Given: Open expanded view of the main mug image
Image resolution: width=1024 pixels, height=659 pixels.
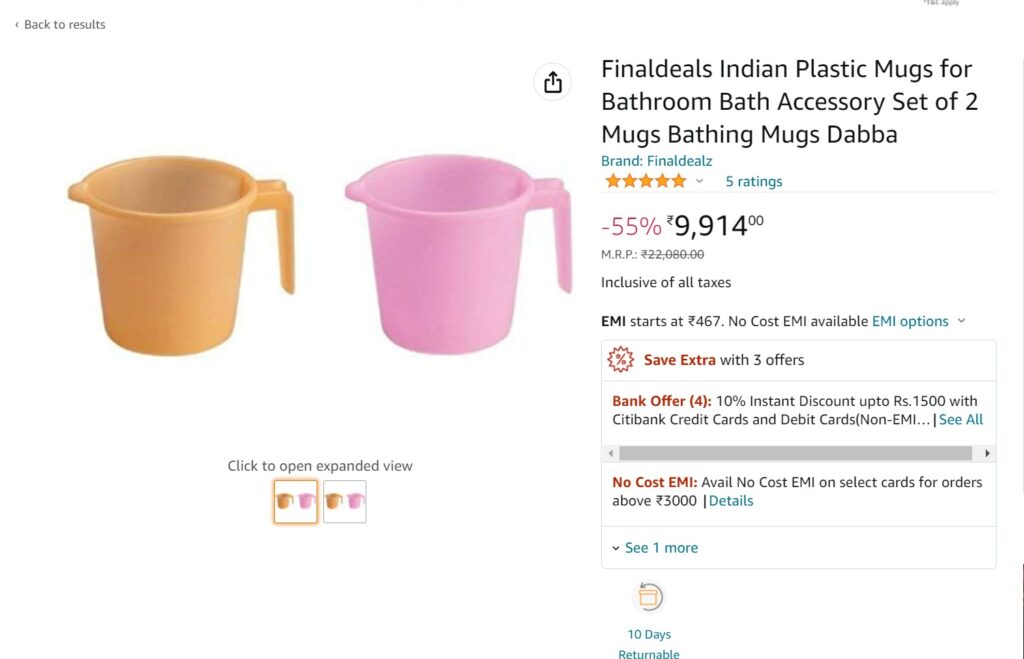Looking at the screenshot, I should click(x=319, y=255).
